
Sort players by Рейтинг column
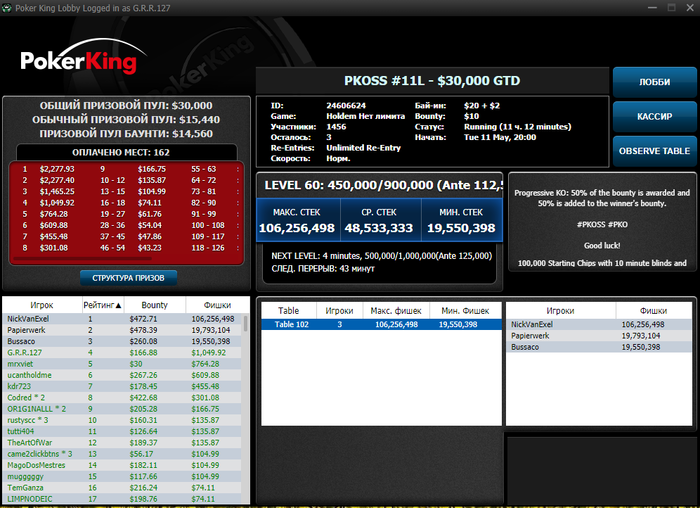pos(103,305)
